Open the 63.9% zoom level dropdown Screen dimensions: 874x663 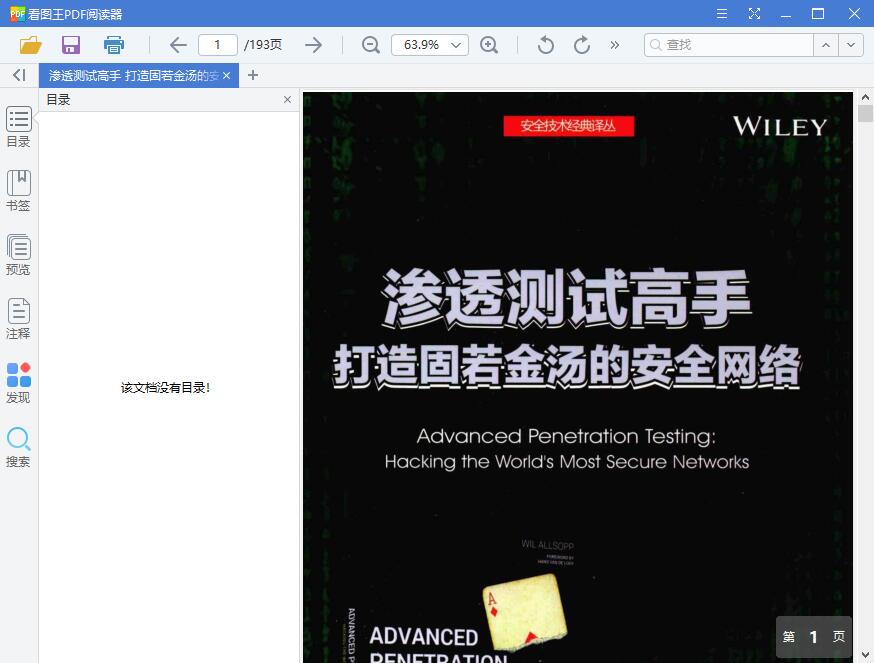pos(429,45)
